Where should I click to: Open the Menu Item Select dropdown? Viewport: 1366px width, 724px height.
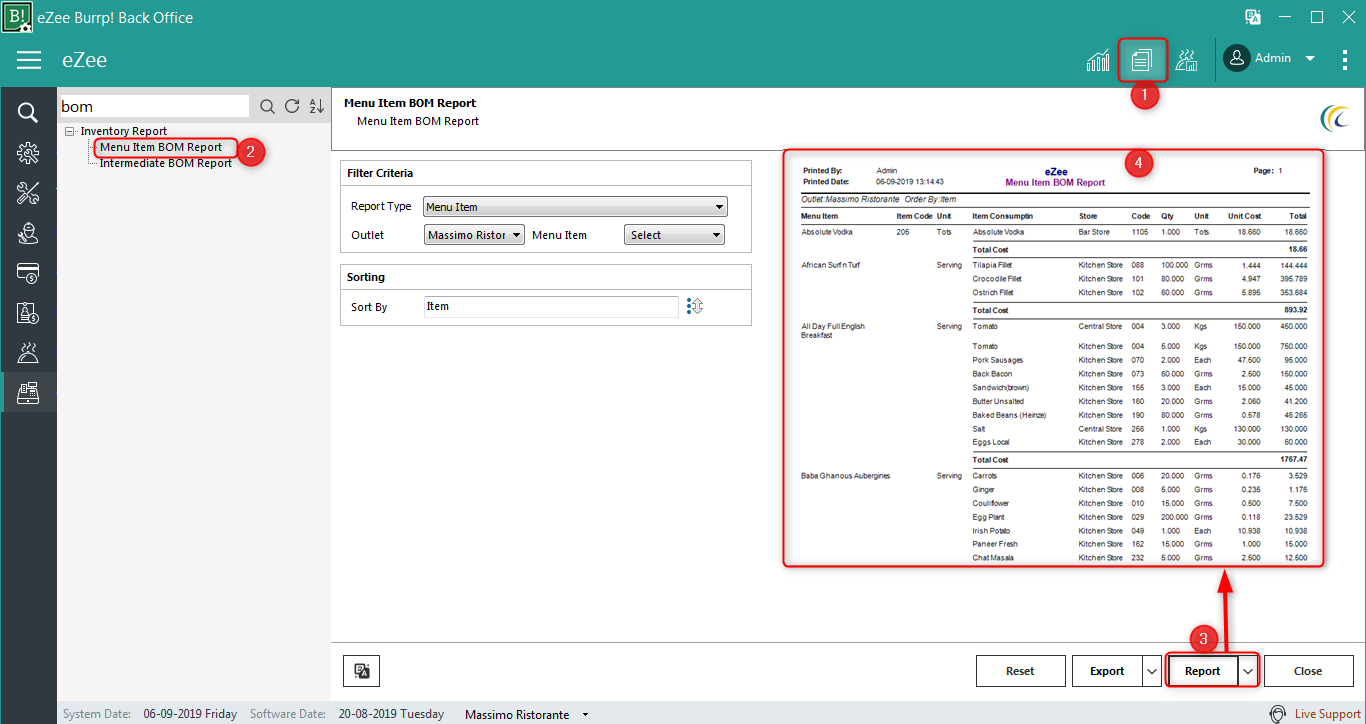673,235
